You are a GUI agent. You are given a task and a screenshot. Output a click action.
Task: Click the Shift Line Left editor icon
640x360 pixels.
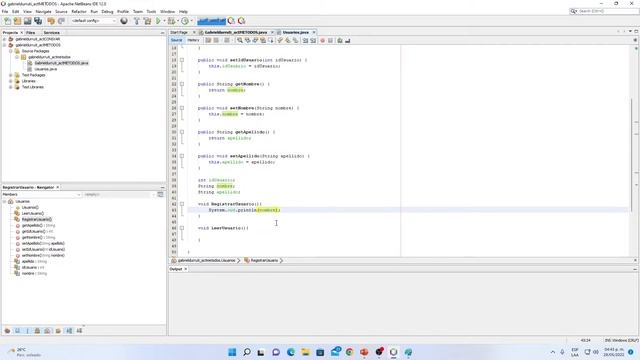pyautogui.click(x=305, y=40)
